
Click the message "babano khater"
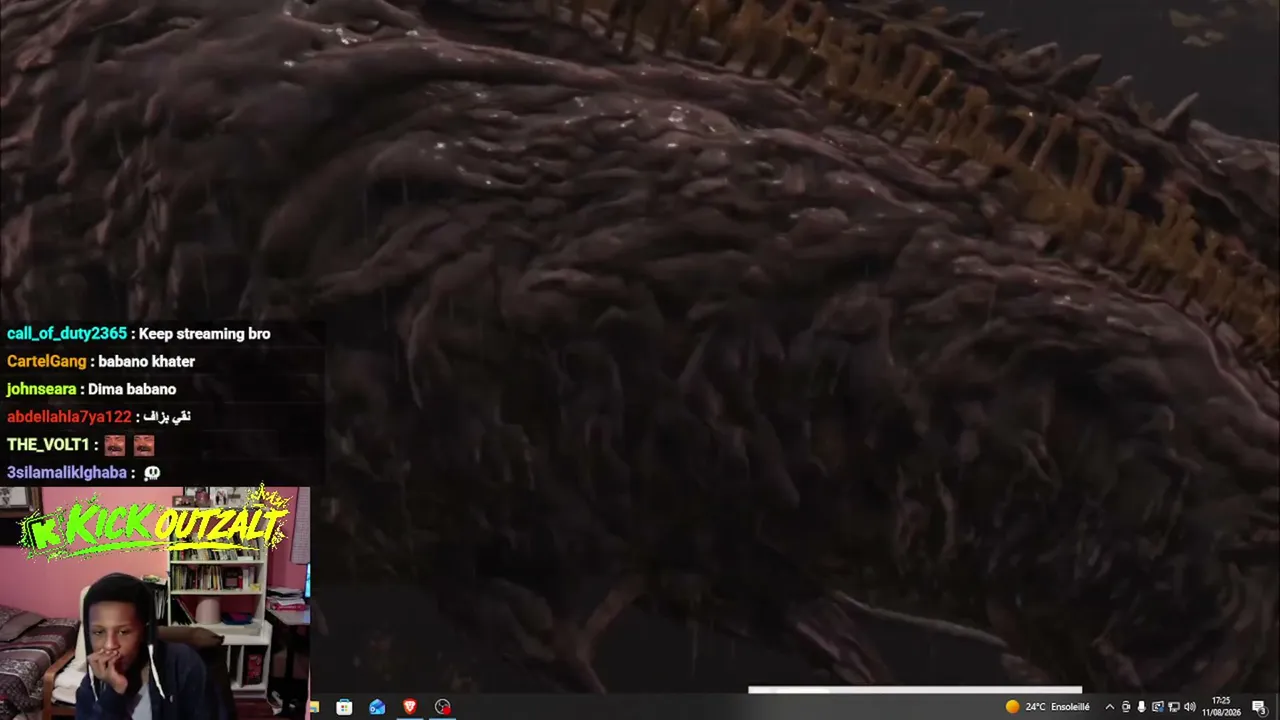[147, 361]
